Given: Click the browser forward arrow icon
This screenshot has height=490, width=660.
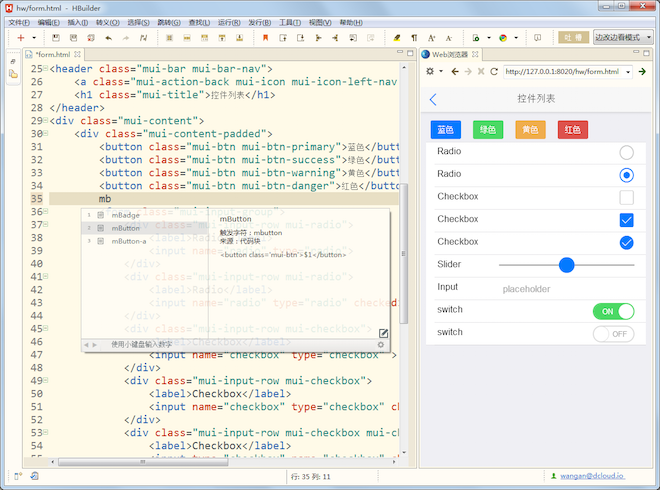Looking at the screenshot, I should pos(468,72).
